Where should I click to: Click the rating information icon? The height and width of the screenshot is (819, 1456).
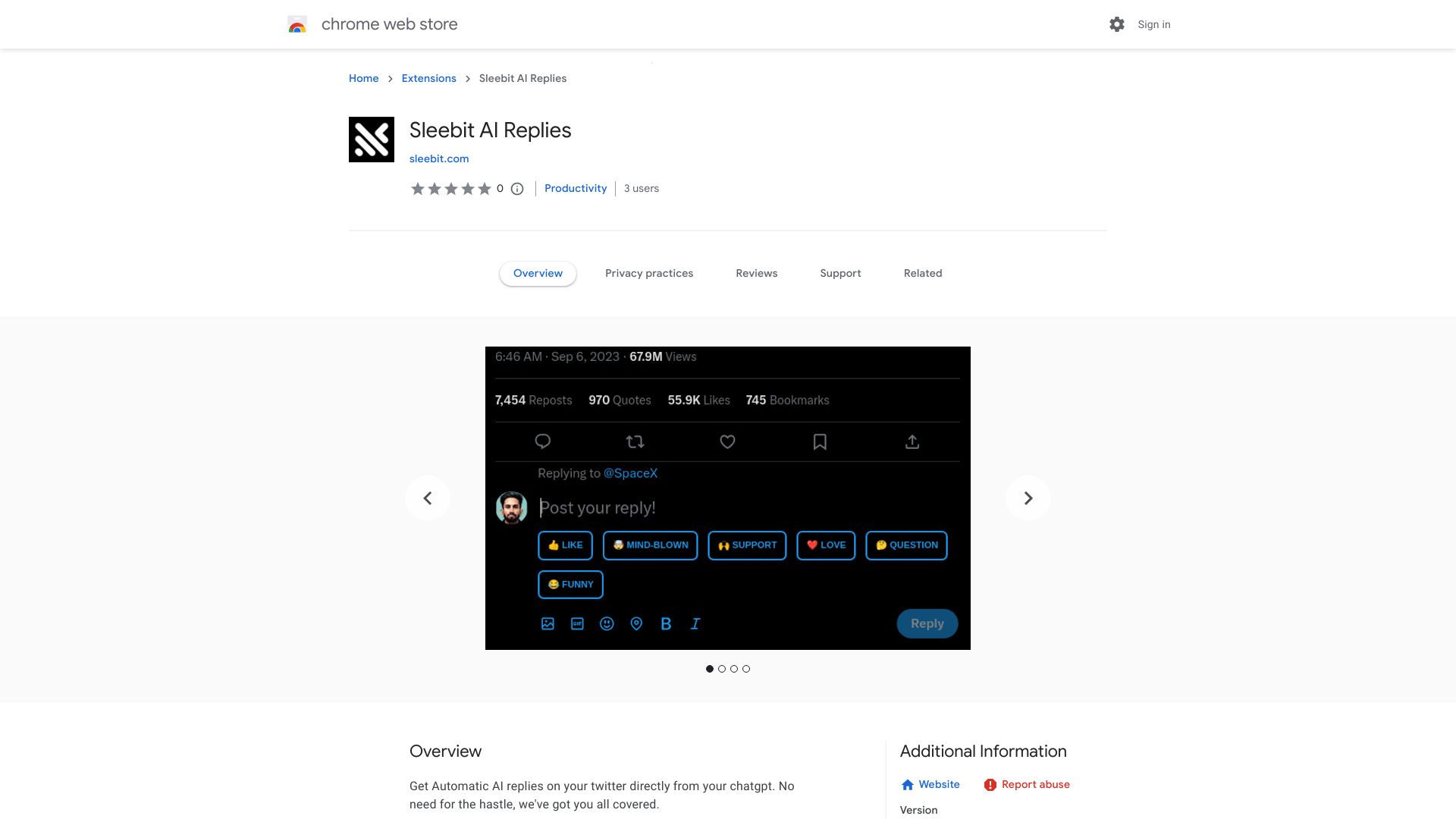(x=517, y=189)
